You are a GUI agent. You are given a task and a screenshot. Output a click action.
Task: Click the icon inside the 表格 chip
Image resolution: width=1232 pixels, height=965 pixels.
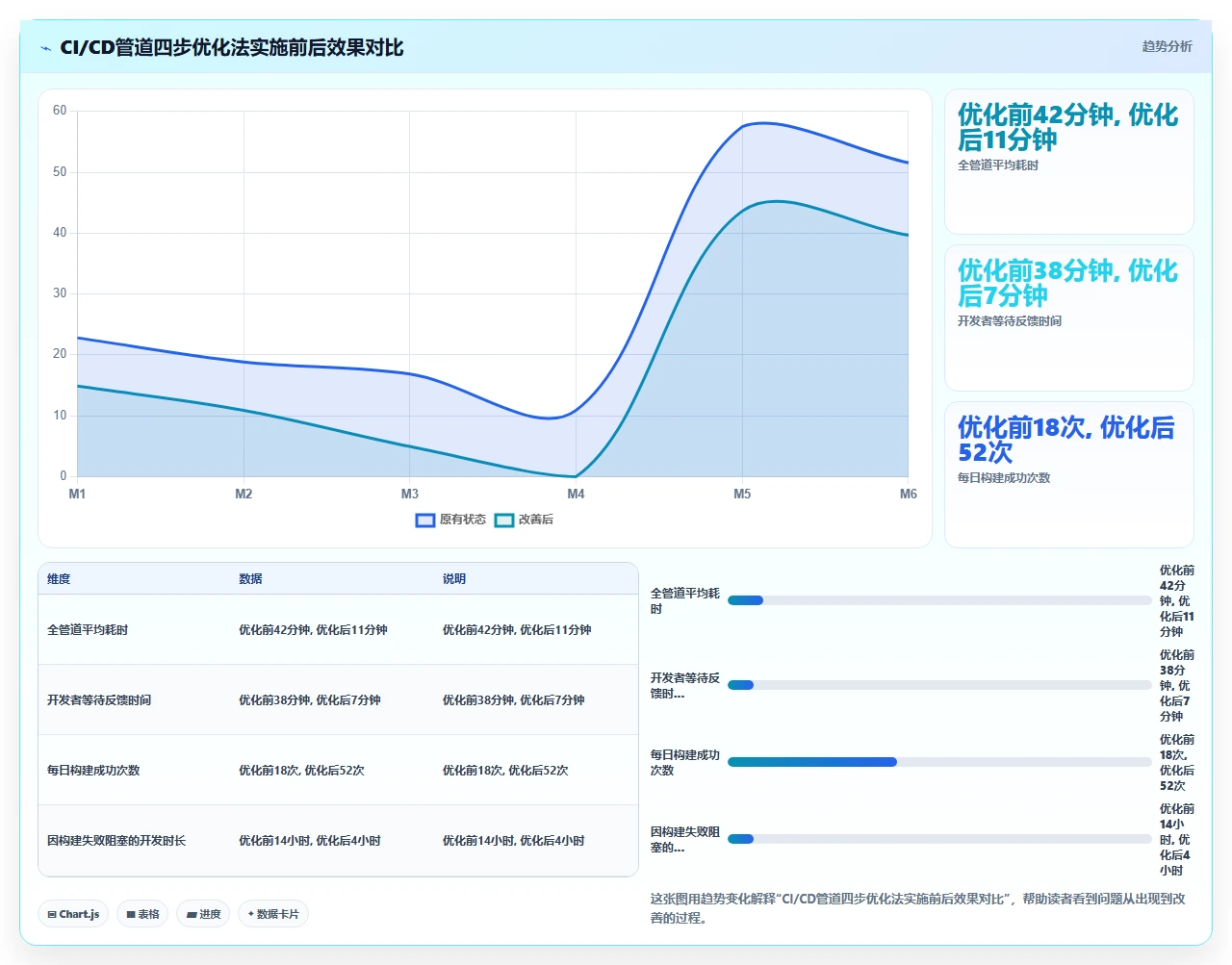pos(131,915)
